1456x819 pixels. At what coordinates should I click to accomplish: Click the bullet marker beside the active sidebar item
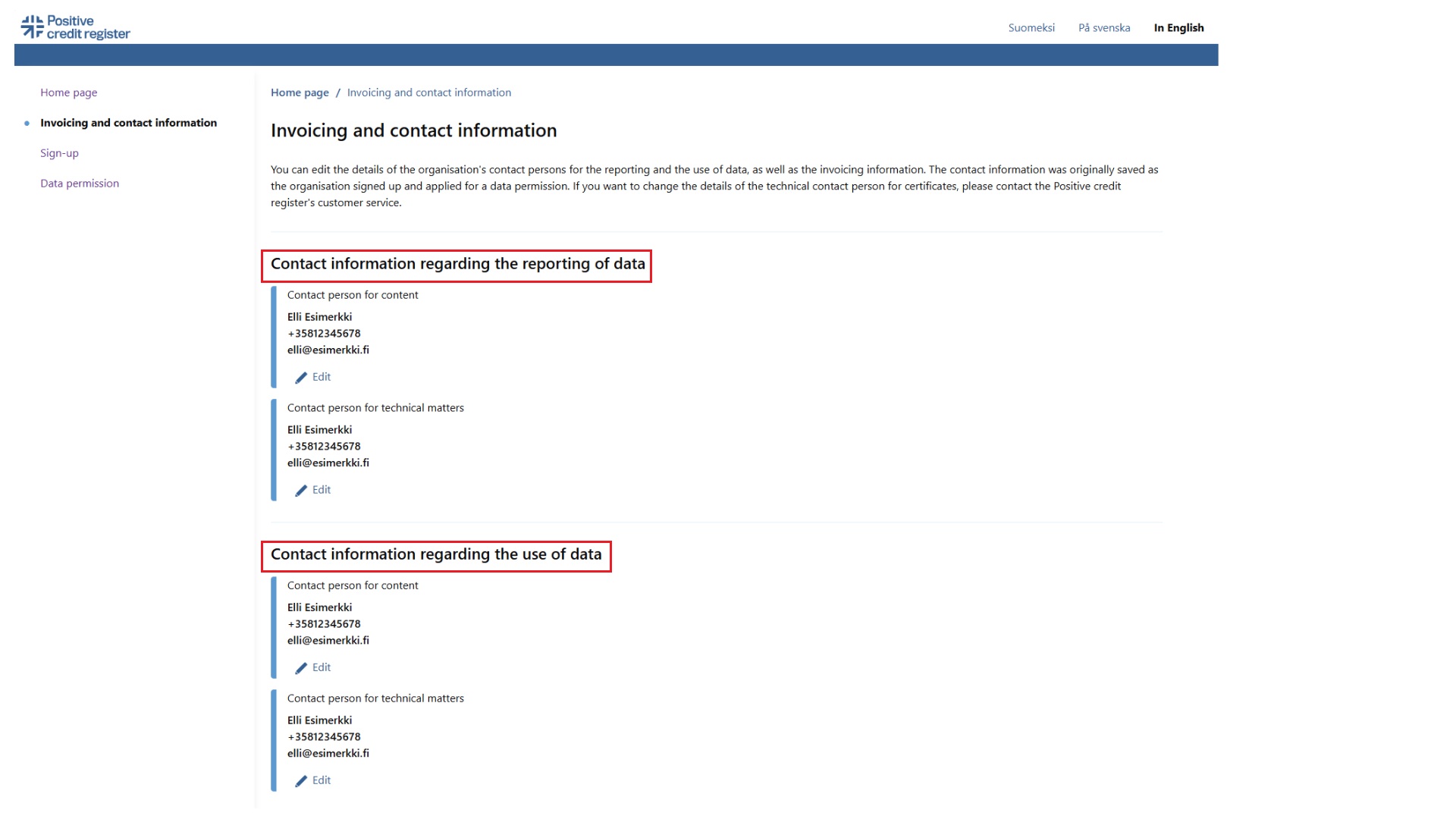coord(27,122)
